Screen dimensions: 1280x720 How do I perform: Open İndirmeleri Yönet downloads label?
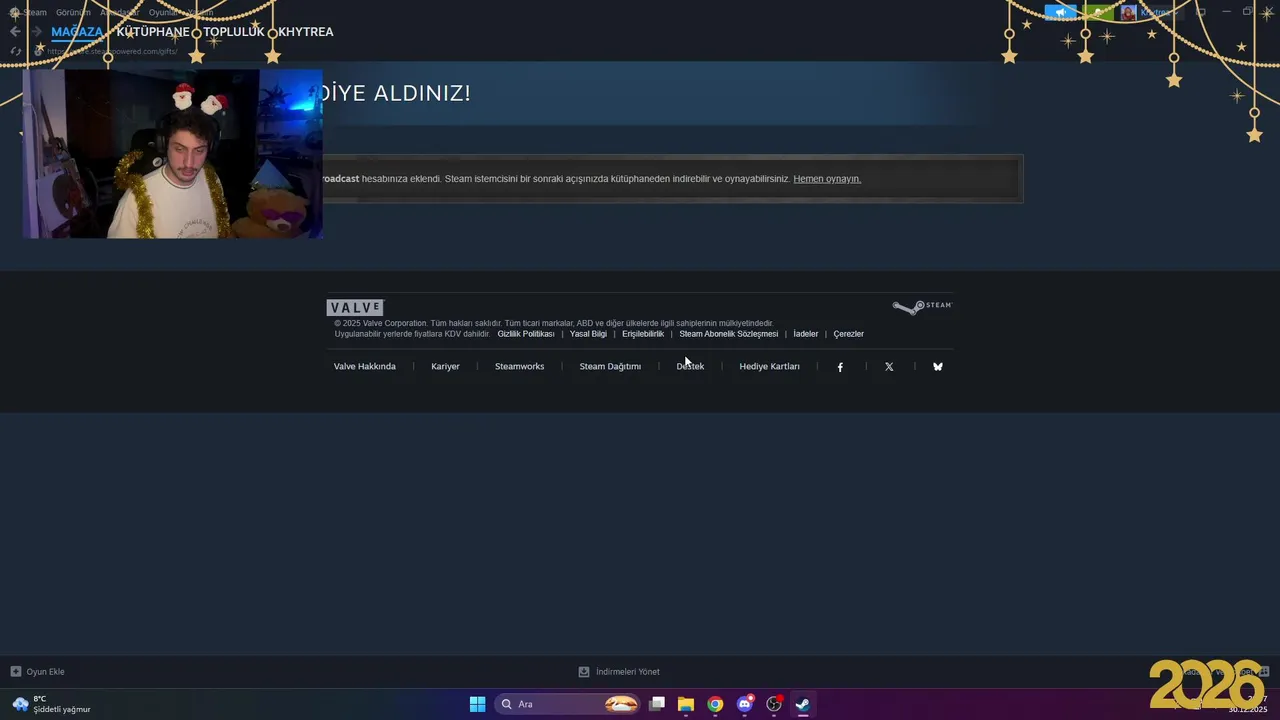pos(628,672)
